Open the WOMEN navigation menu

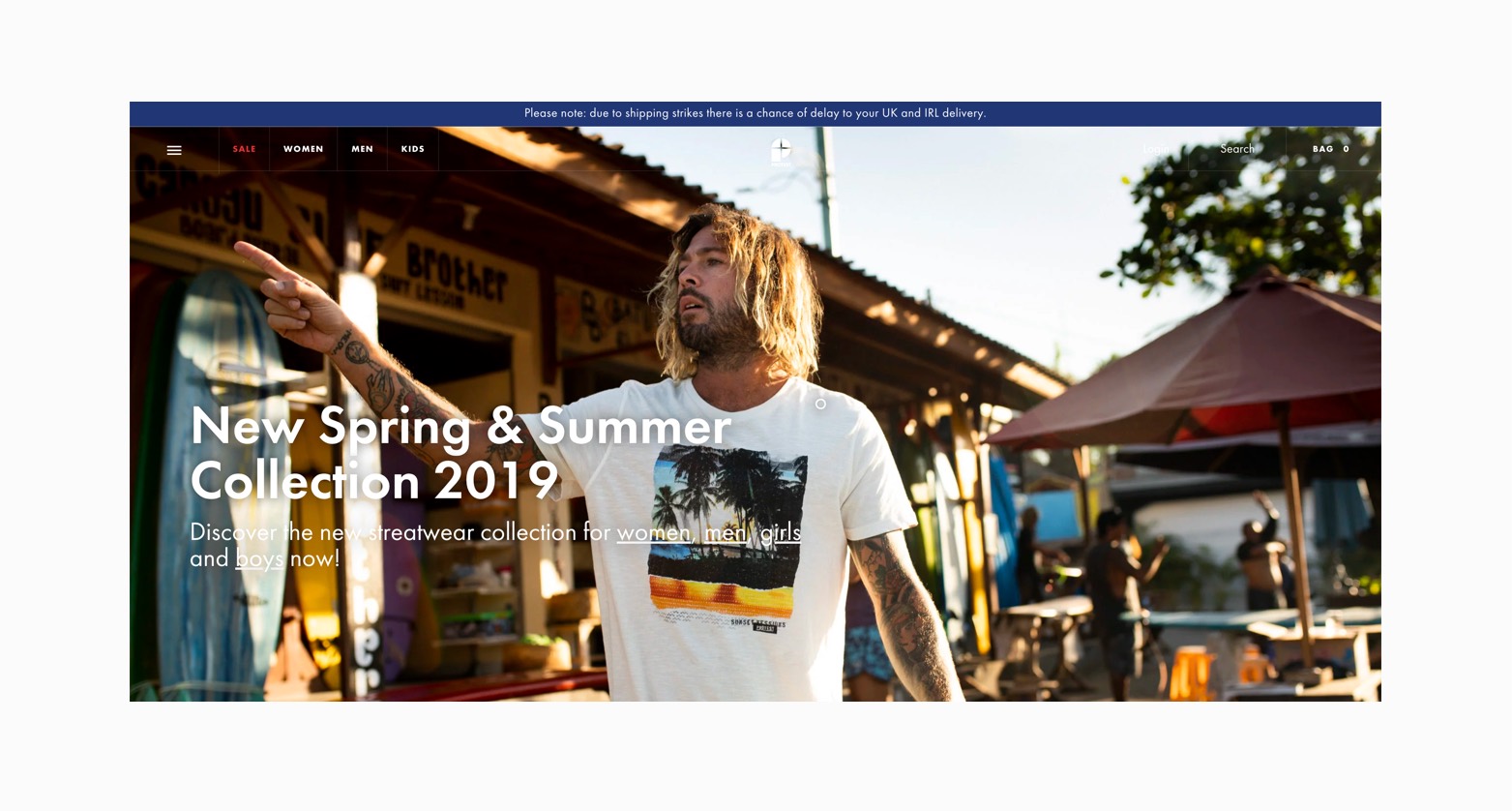304,149
